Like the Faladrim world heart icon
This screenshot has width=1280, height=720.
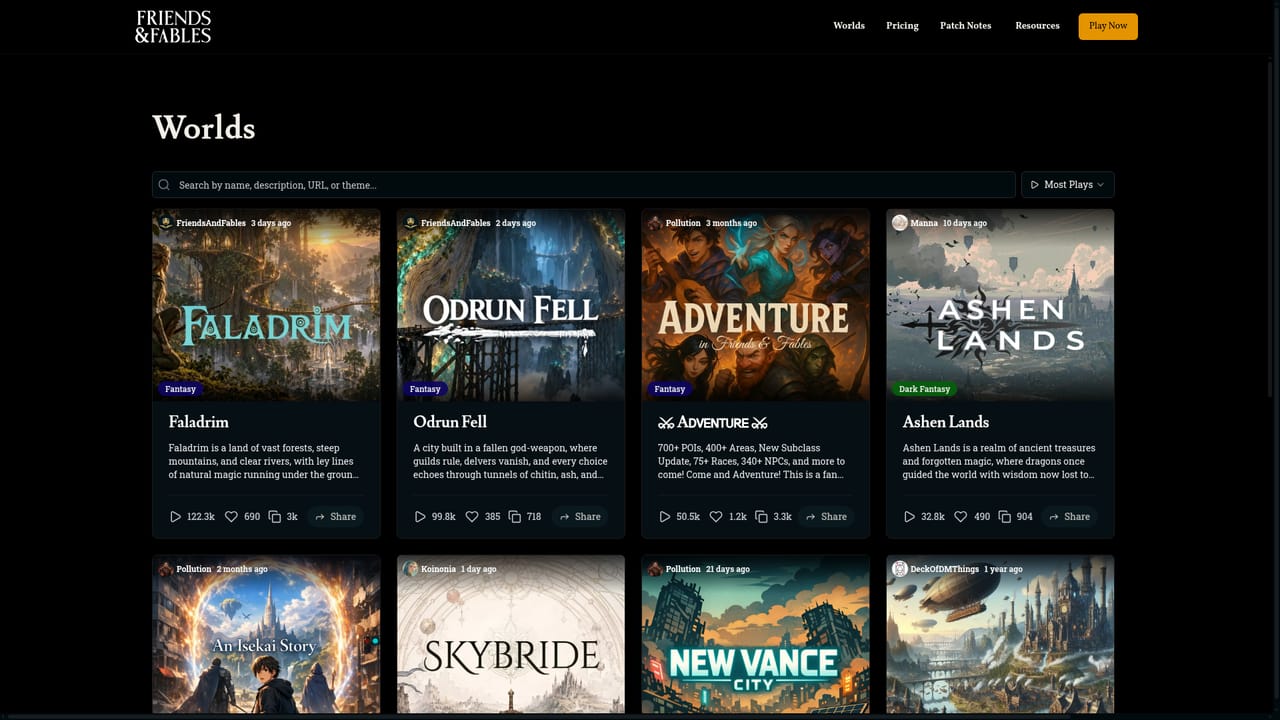click(x=231, y=517)
